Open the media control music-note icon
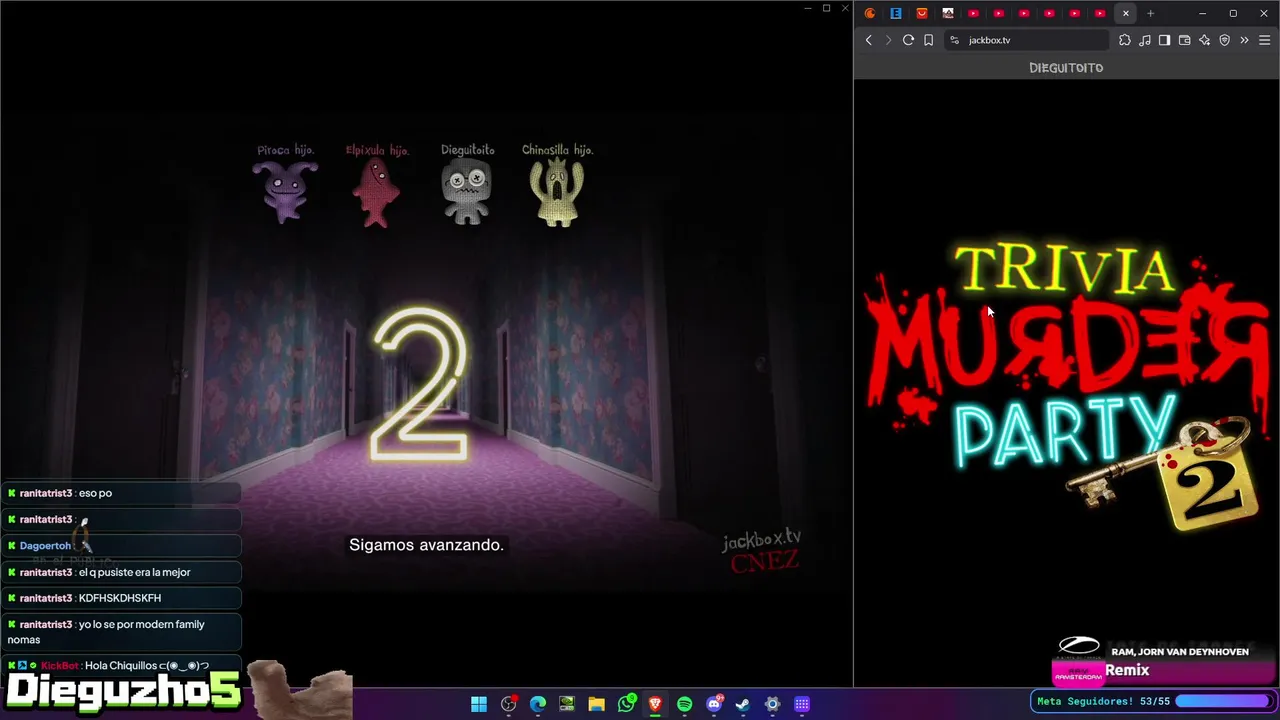The image size is (1280, 720). pyautogui.click(x=1145, y=40)
